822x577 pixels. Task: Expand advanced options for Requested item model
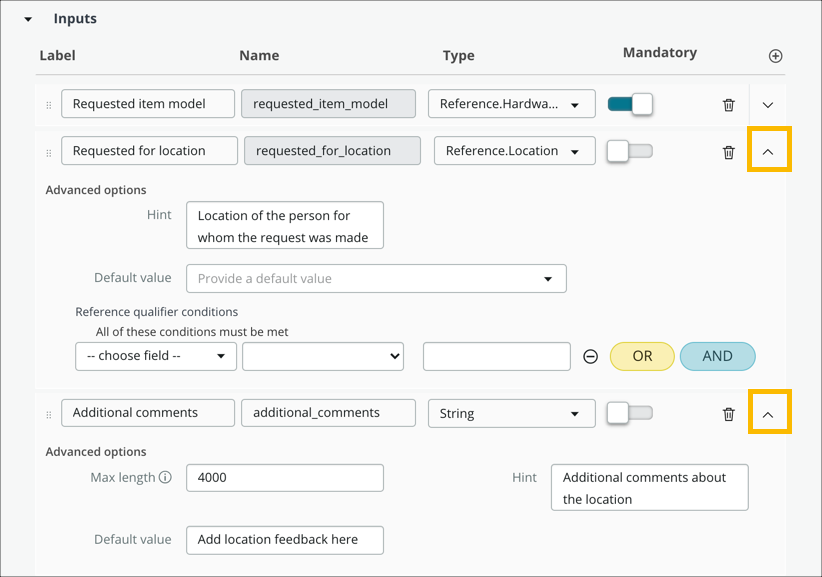(768, 105)
